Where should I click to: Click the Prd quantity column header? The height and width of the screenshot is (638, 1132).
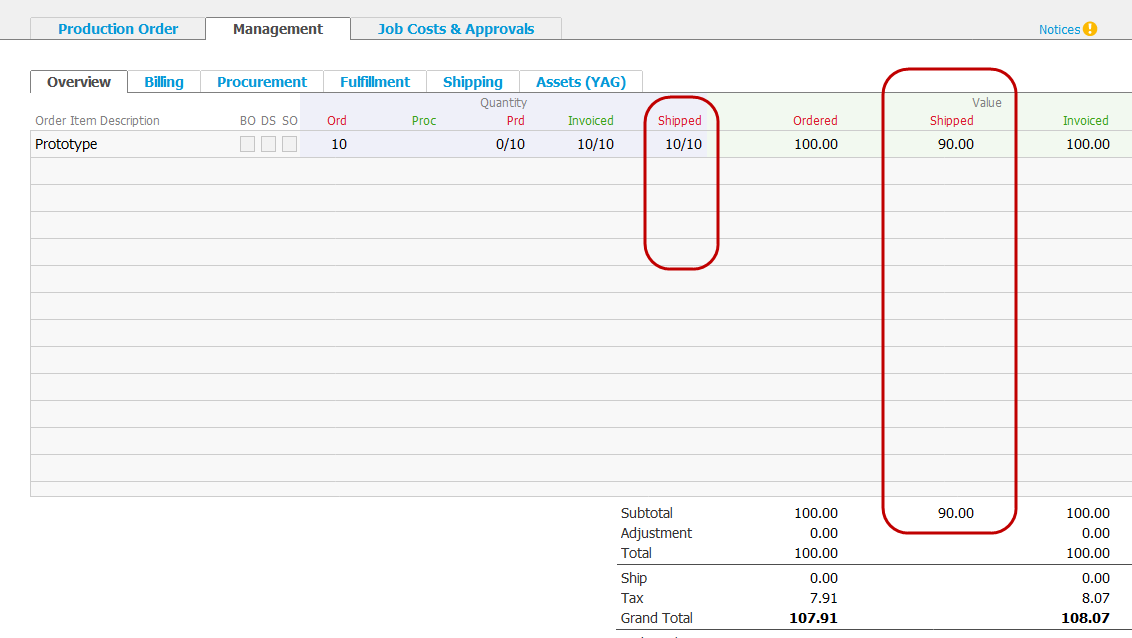click(x=515, y=121)
